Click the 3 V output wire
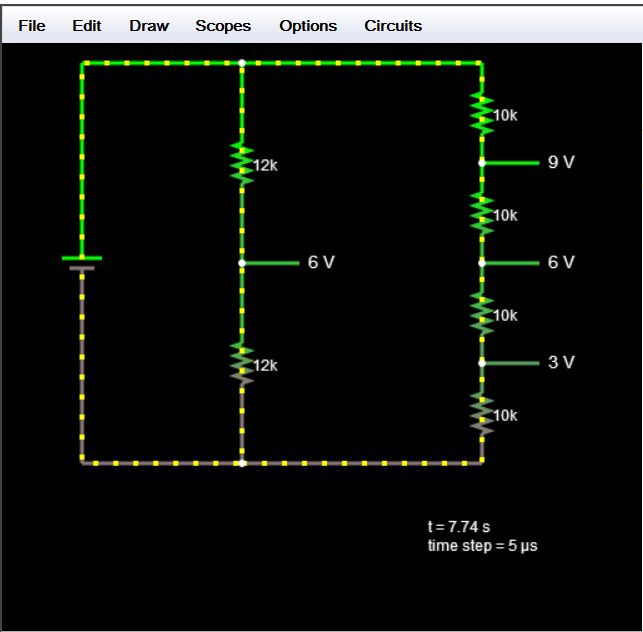 coord(513,363)
